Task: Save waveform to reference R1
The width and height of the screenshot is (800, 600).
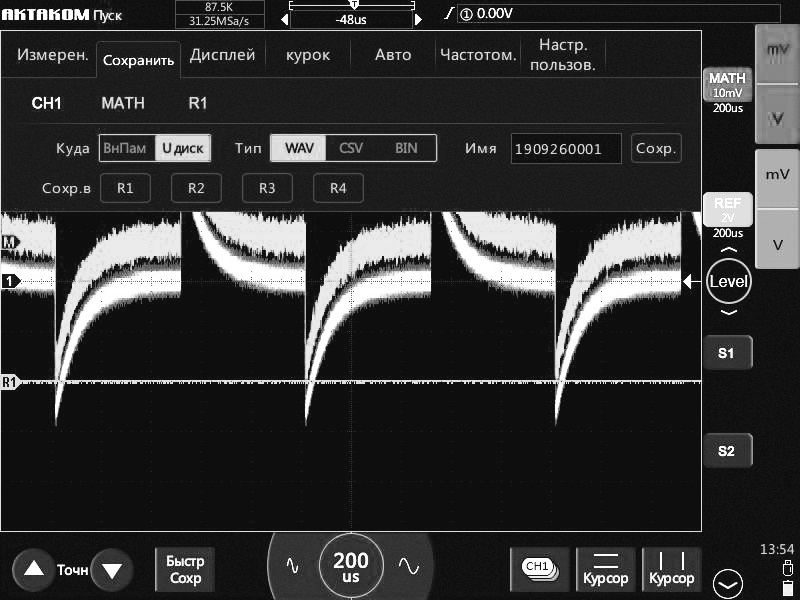Action: (x=126, y=188)
